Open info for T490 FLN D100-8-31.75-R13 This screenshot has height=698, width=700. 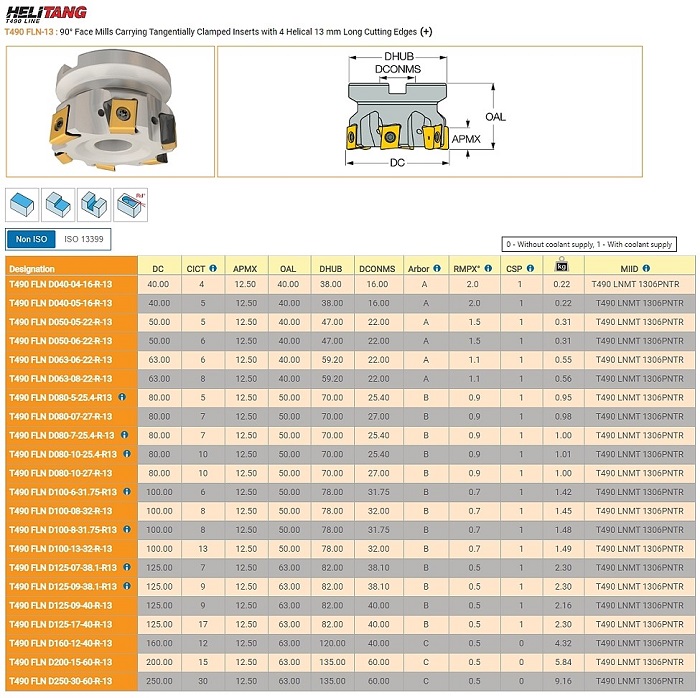point(127,529)
